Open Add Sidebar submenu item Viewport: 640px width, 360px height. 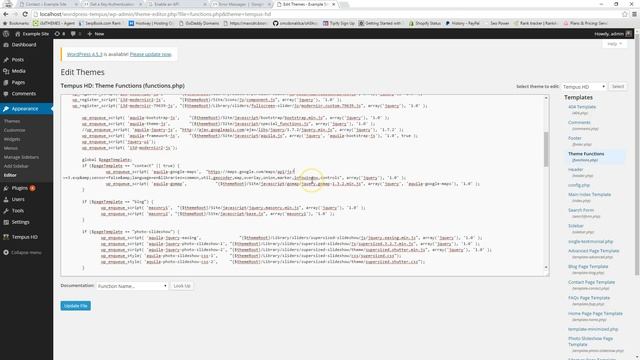(x=16, y=166)
